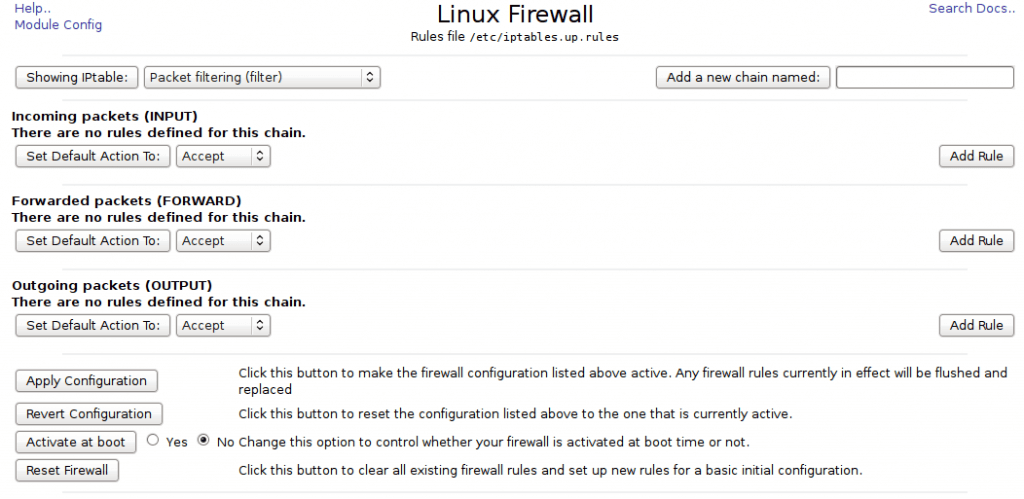Expand FORWARD chain default action dropdown
This screenshot has height=499, width=1024.
223,241
